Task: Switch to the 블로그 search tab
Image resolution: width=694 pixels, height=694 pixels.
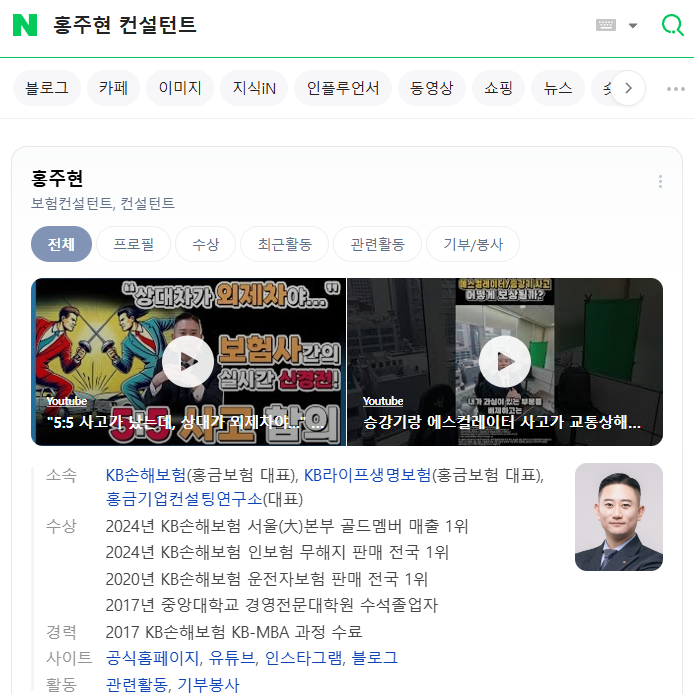Action: click(47, 88)
